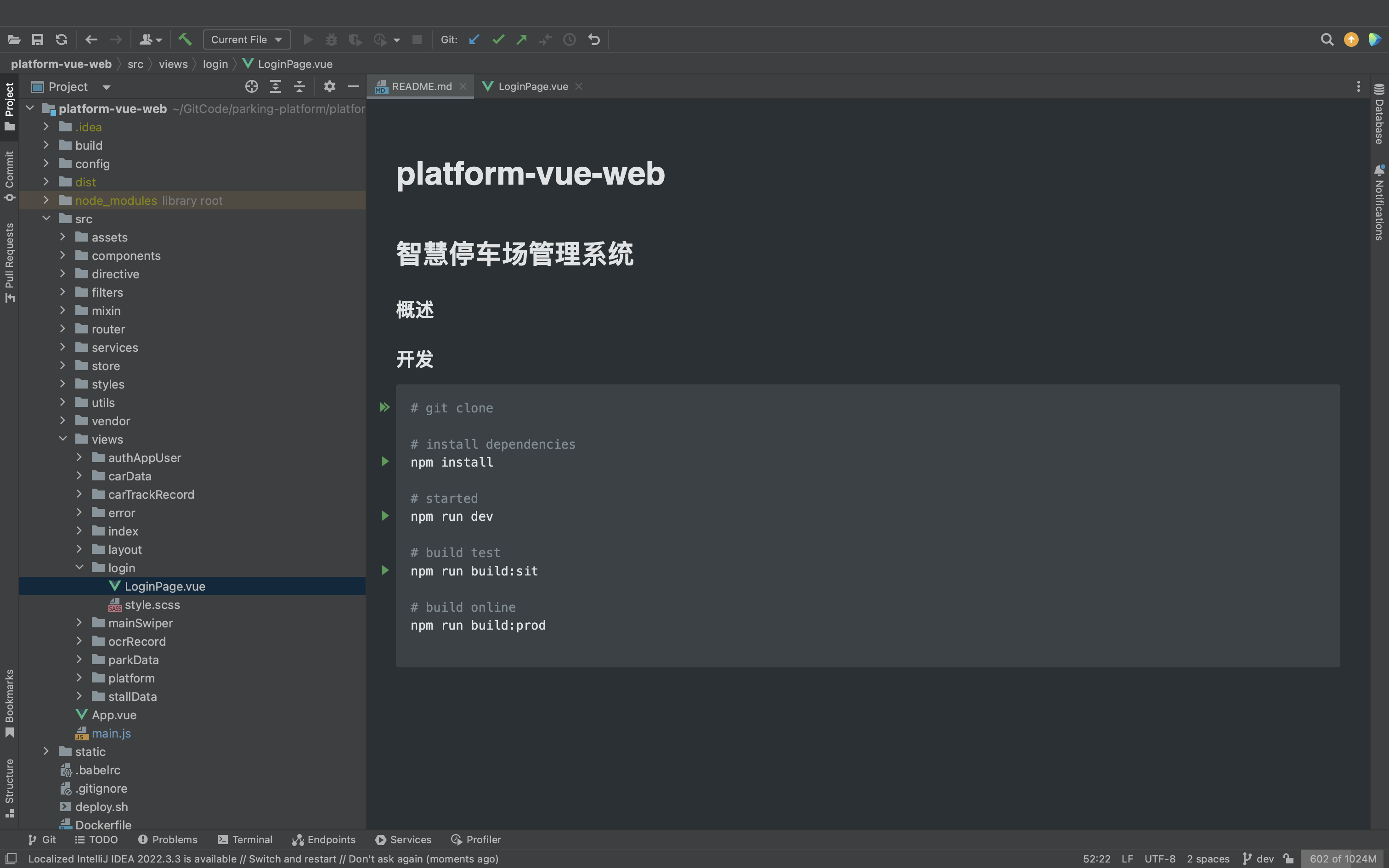Image resolution: width=1389 pixels, height=868 pixels.
Task: Switch to the LoginPage.vue editor tab
Action: click(x=532, y=87)
